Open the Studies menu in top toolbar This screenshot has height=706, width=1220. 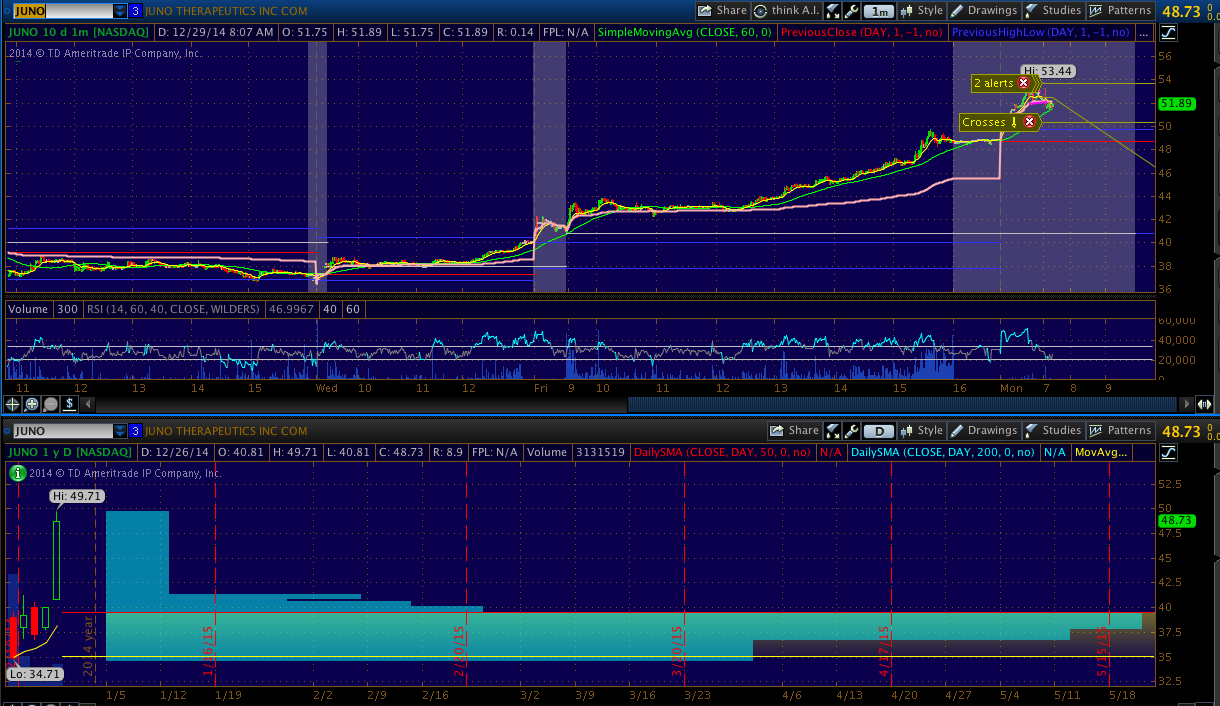pyautogui.click(x=1053, y=11)
